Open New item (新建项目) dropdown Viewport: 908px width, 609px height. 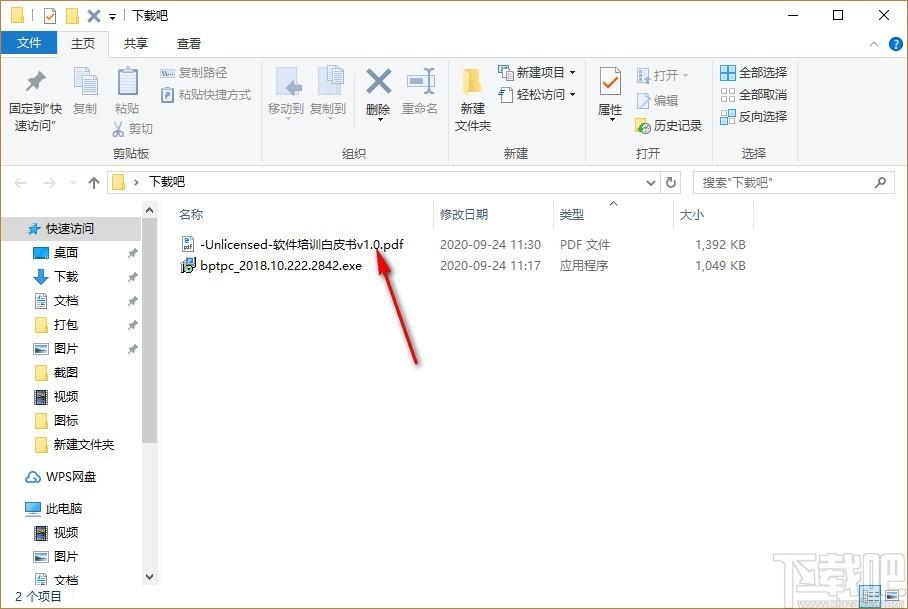[537, 72]
